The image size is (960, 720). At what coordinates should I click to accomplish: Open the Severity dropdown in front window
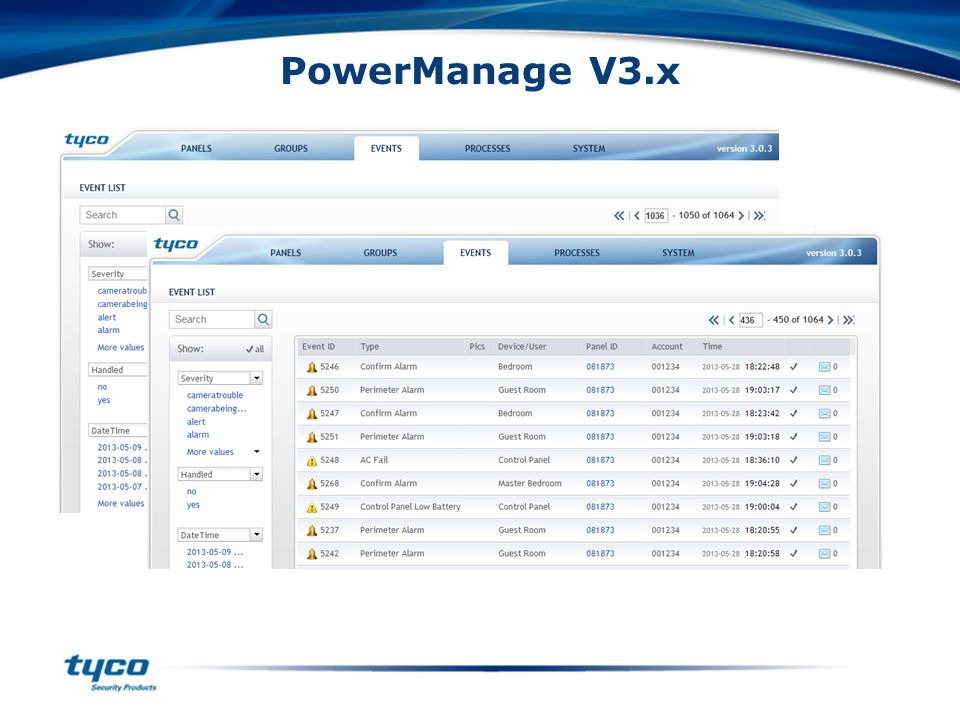point(257,378)
